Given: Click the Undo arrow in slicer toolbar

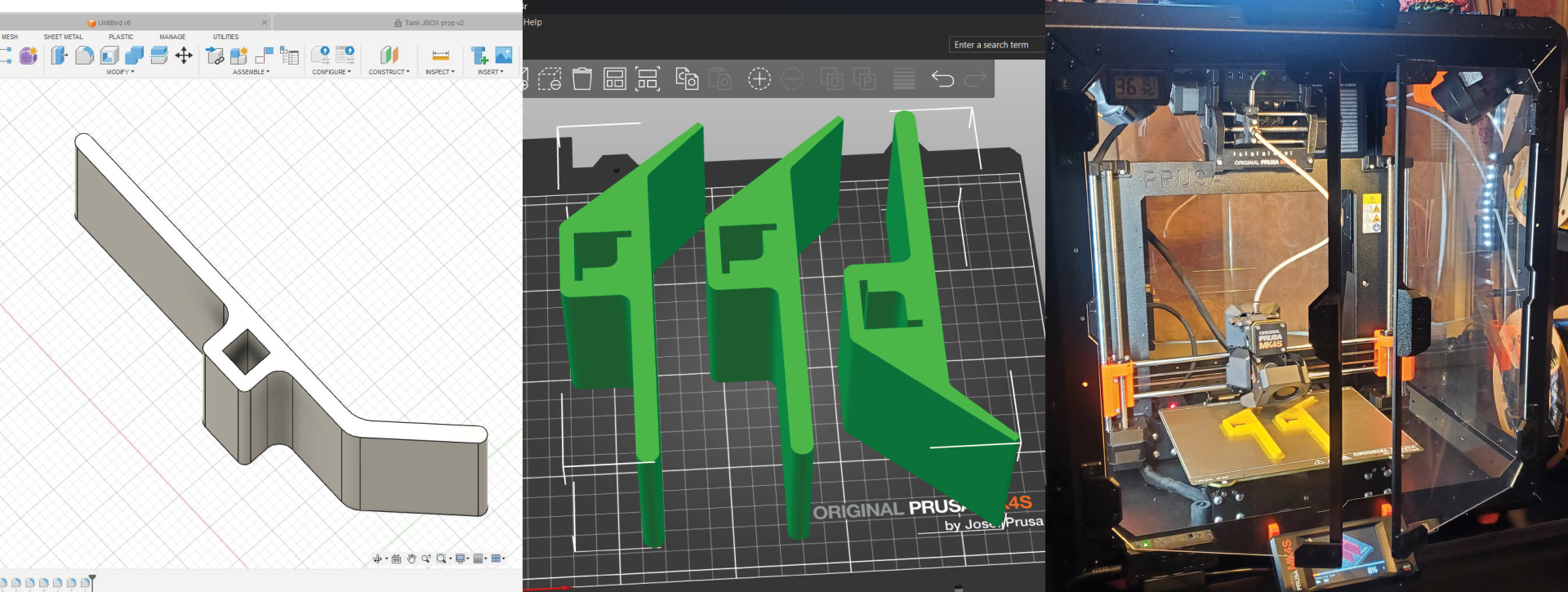Looking at the screenshot, I should pyautogui.click(x=942, y=79).
